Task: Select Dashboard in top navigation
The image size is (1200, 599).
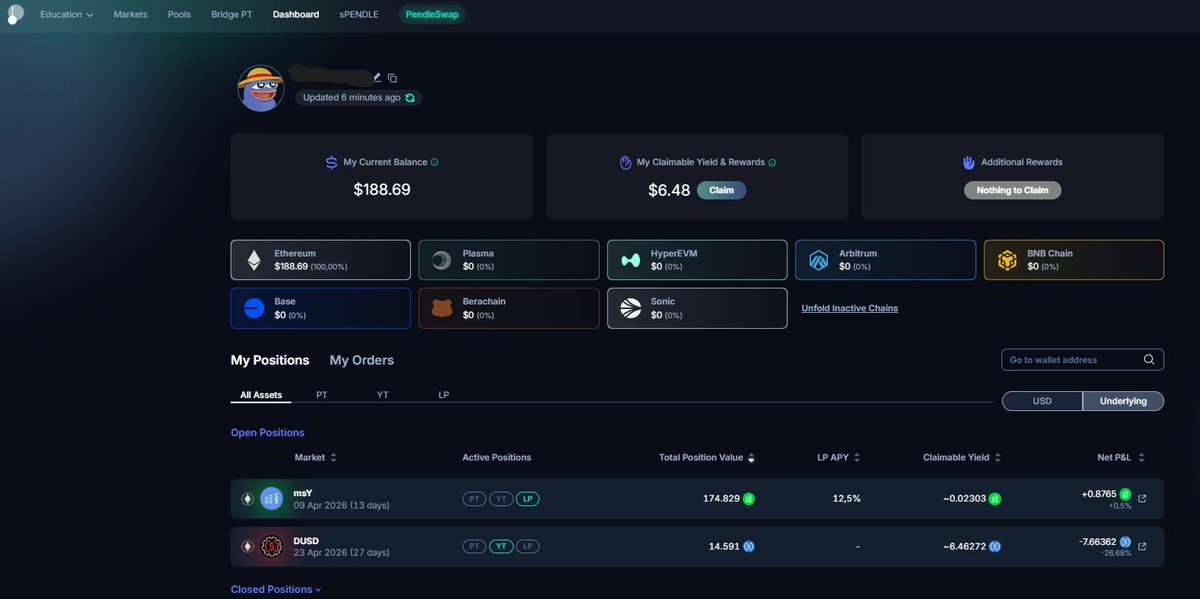Action: 296,14
